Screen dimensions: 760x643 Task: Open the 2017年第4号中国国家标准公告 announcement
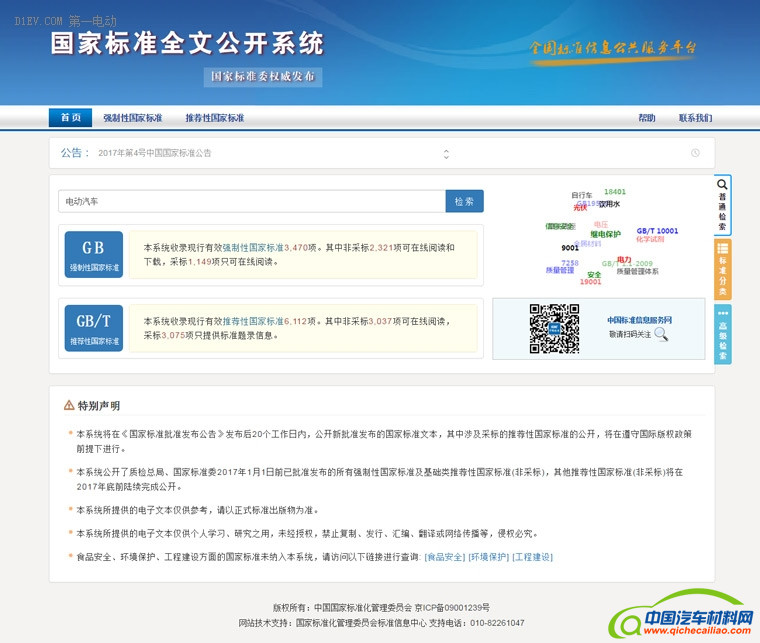pyautogui.click(x=155, y=153)
